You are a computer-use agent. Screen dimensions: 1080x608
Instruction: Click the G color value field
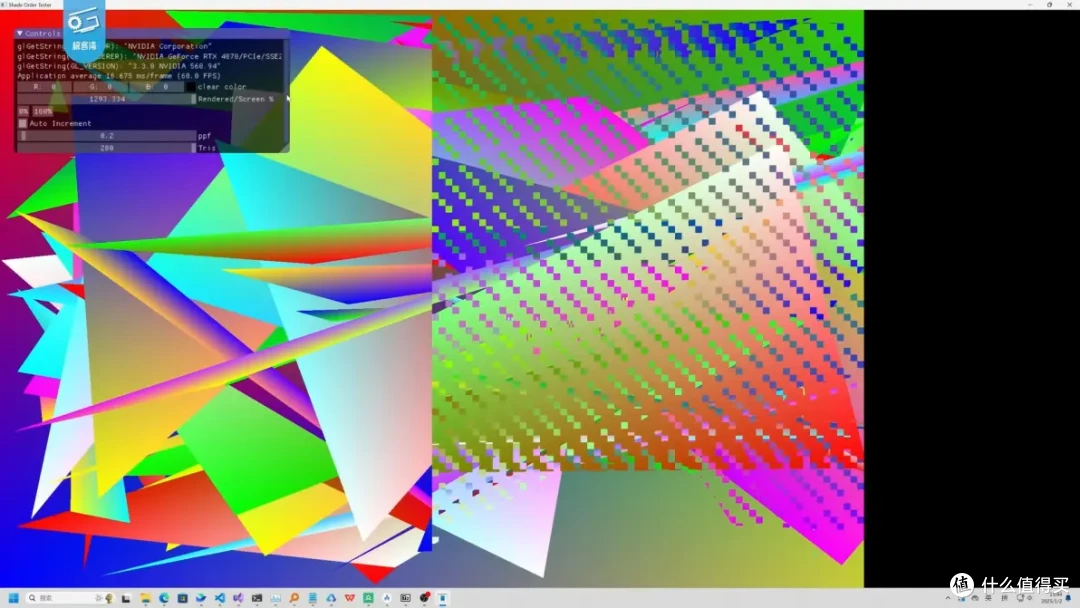(x=101, y=87)
